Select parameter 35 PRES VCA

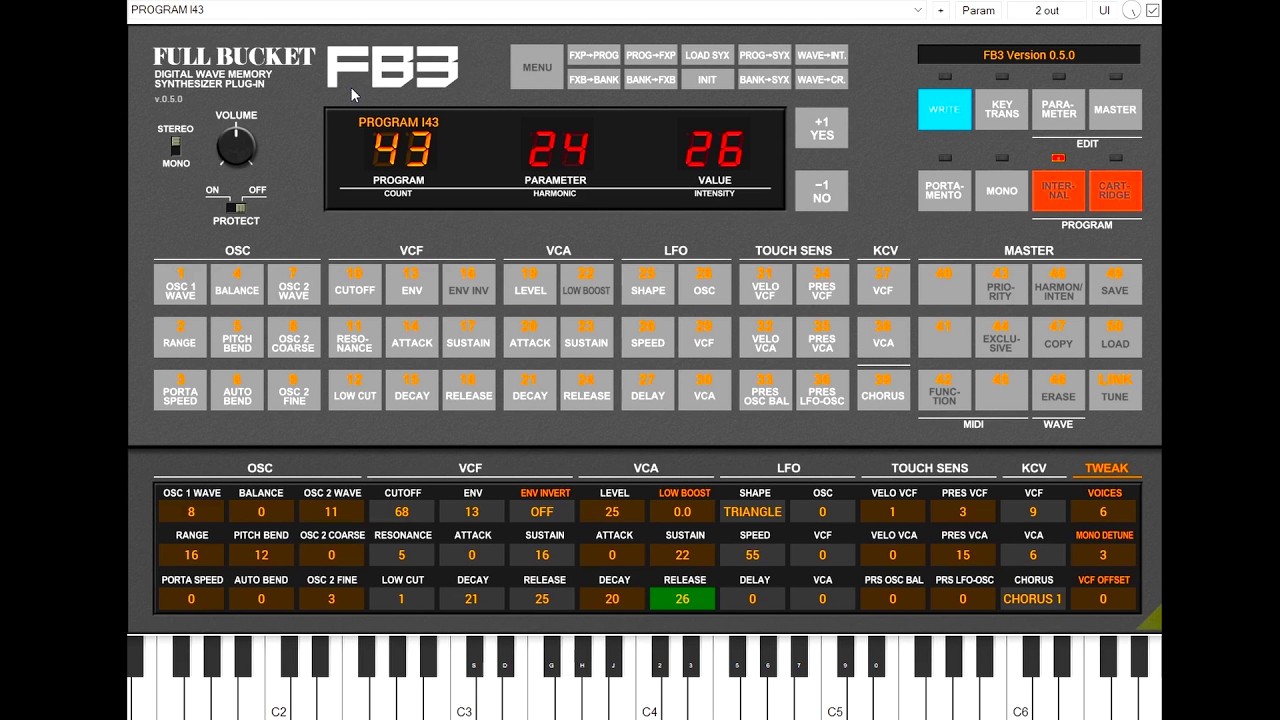point(823,337)
